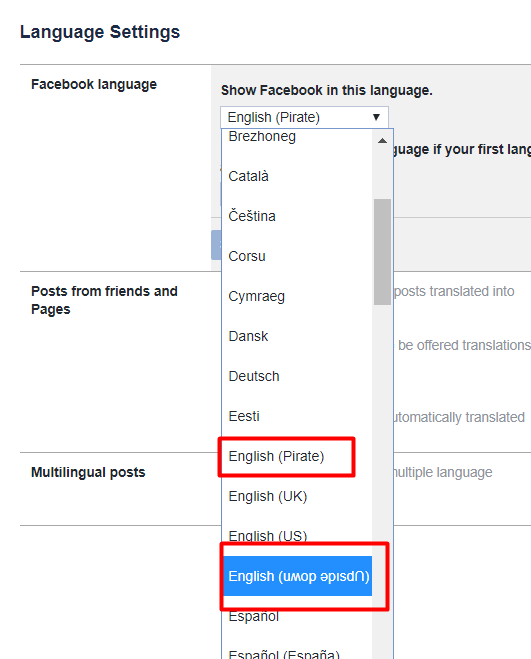Click the Multilingual posts section label
Image resolution: width=531 pixels, height=659 pixels.
click(88, 472)
